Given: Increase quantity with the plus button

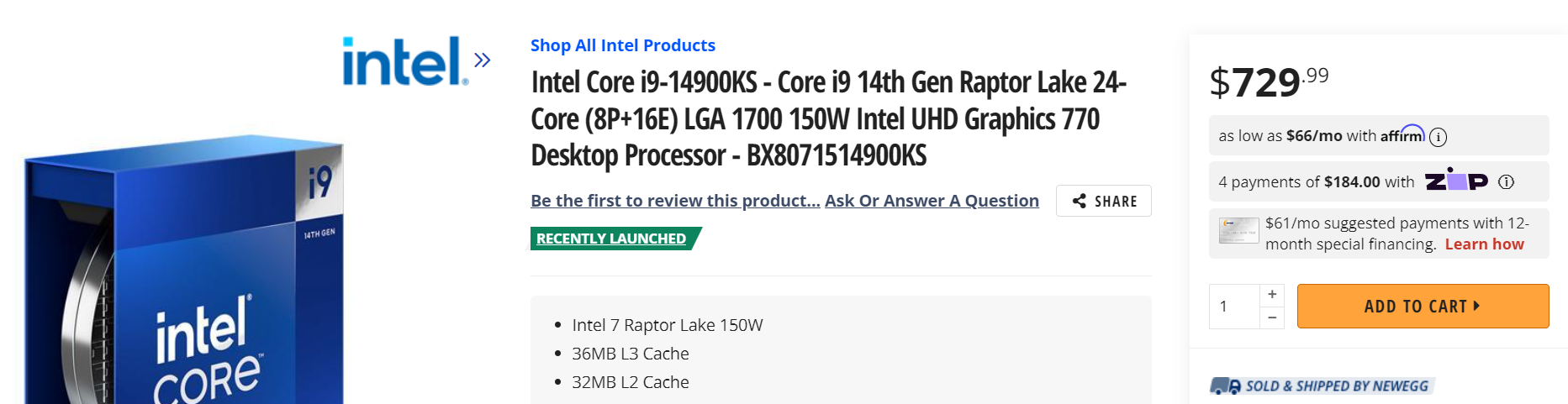Looking at the screenshot, I should 1272,295.
